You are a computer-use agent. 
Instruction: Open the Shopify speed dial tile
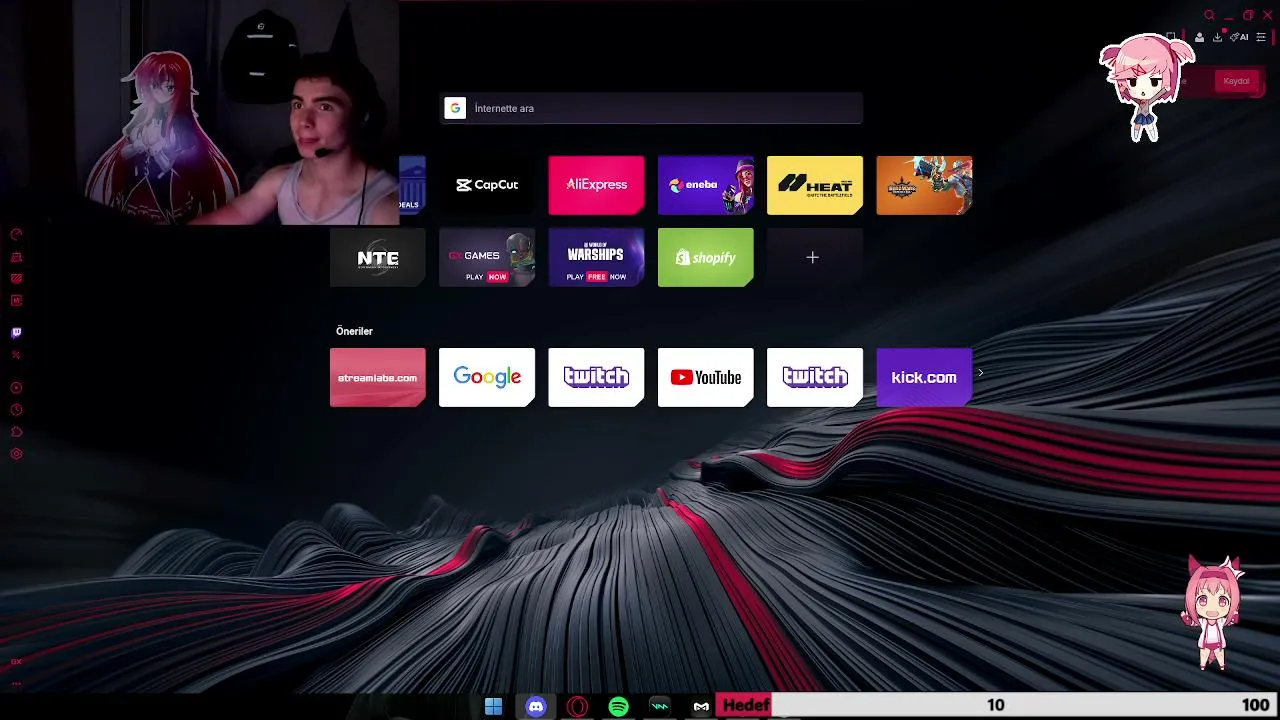706,257
